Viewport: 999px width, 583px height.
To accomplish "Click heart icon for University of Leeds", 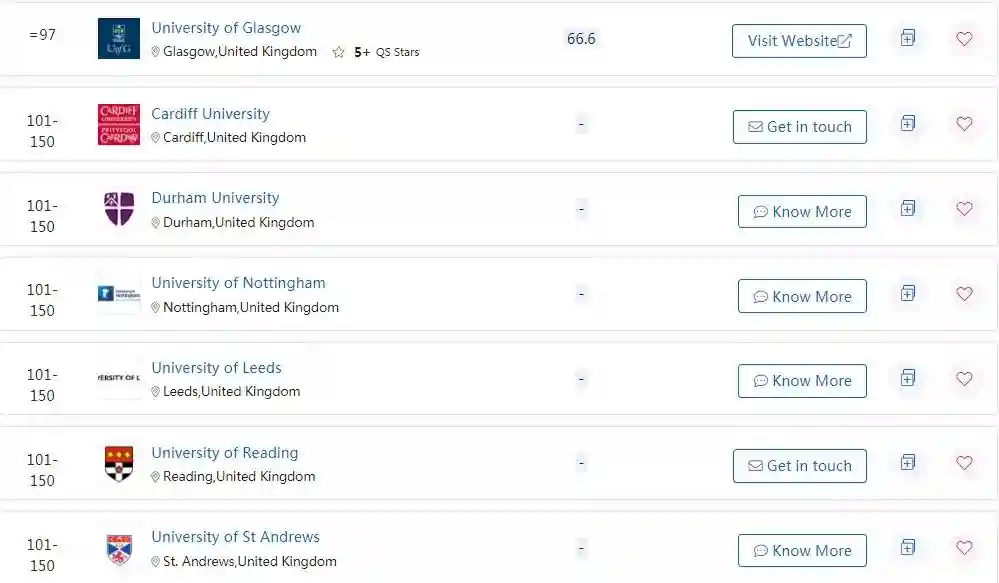I will (x=964, y=379).
